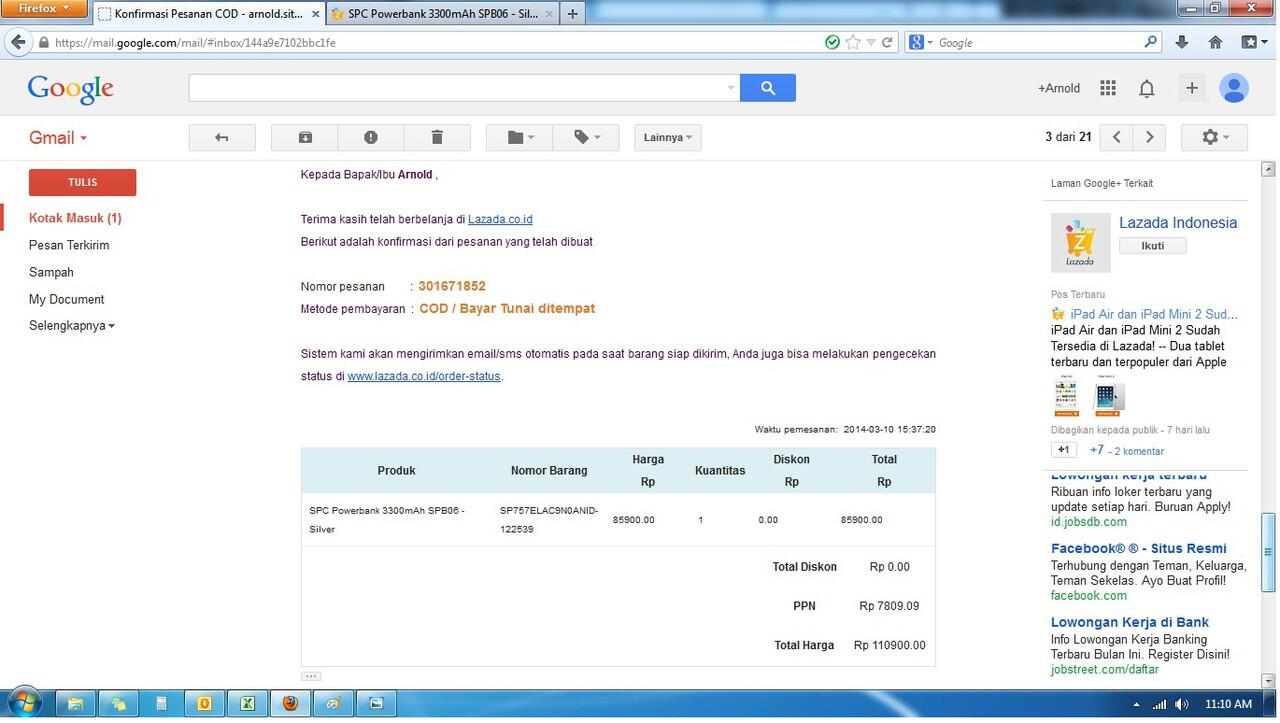Screen dimensions: 1280x723
Task: Return to inbox with back arrow button
Action: [x=222, y=137]
